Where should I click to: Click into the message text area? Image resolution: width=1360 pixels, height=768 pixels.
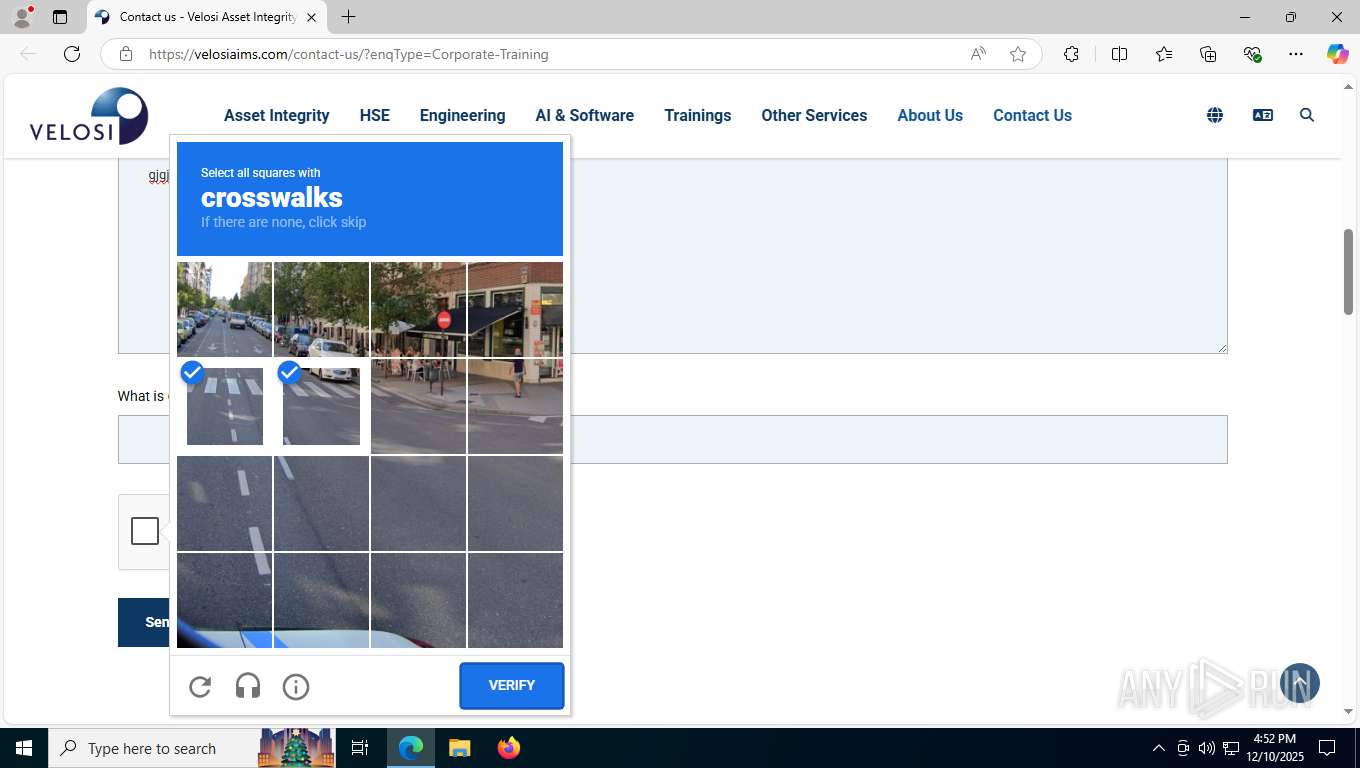coord(672,255)
